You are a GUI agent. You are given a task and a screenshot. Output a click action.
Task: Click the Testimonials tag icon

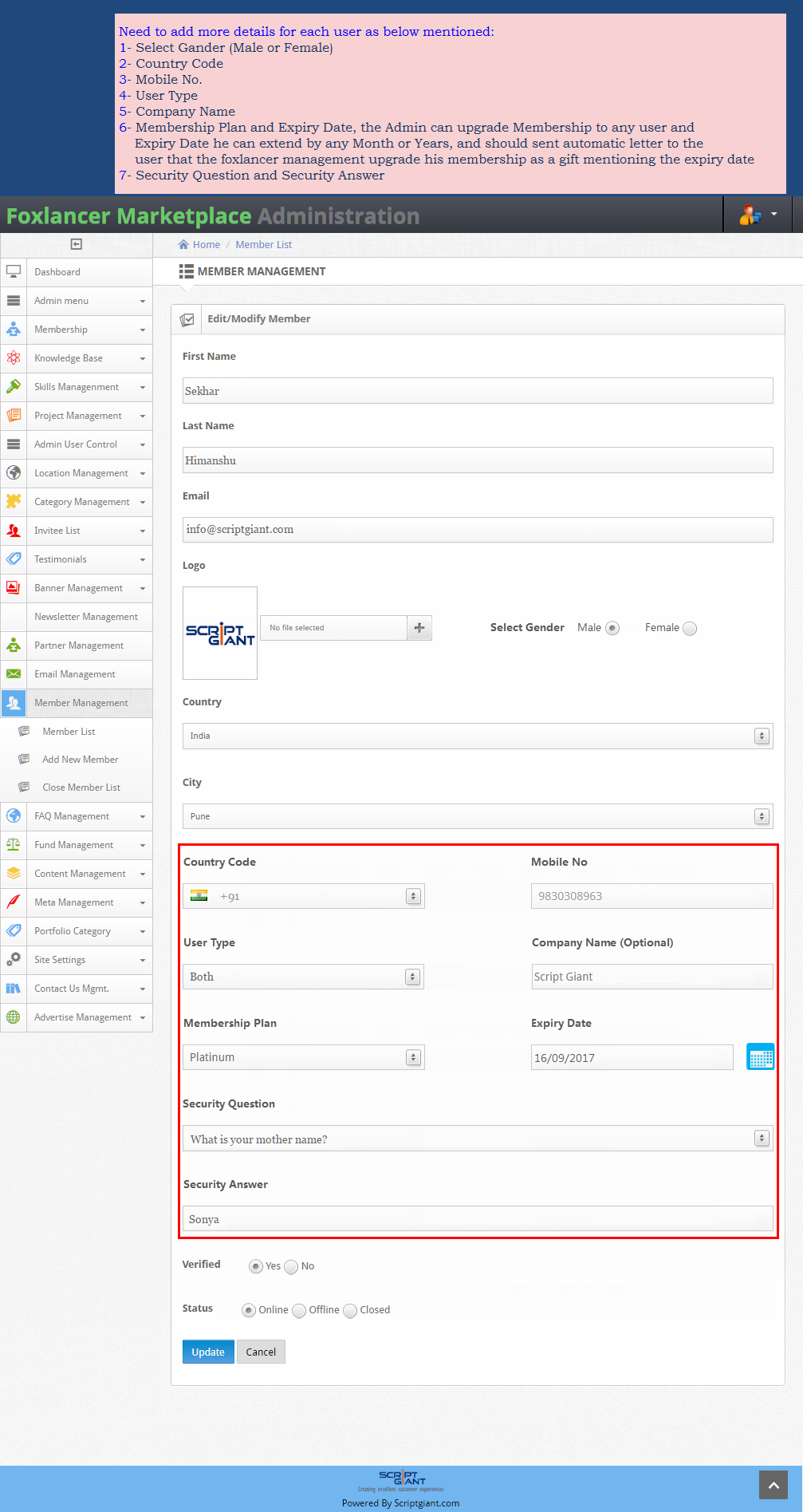[14, 559]
